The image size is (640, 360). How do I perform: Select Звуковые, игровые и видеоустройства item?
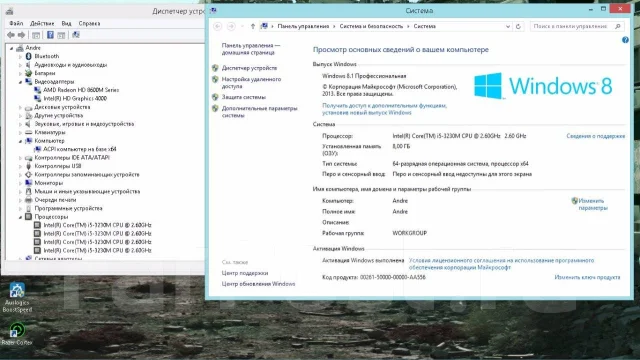tap(84, 124)
